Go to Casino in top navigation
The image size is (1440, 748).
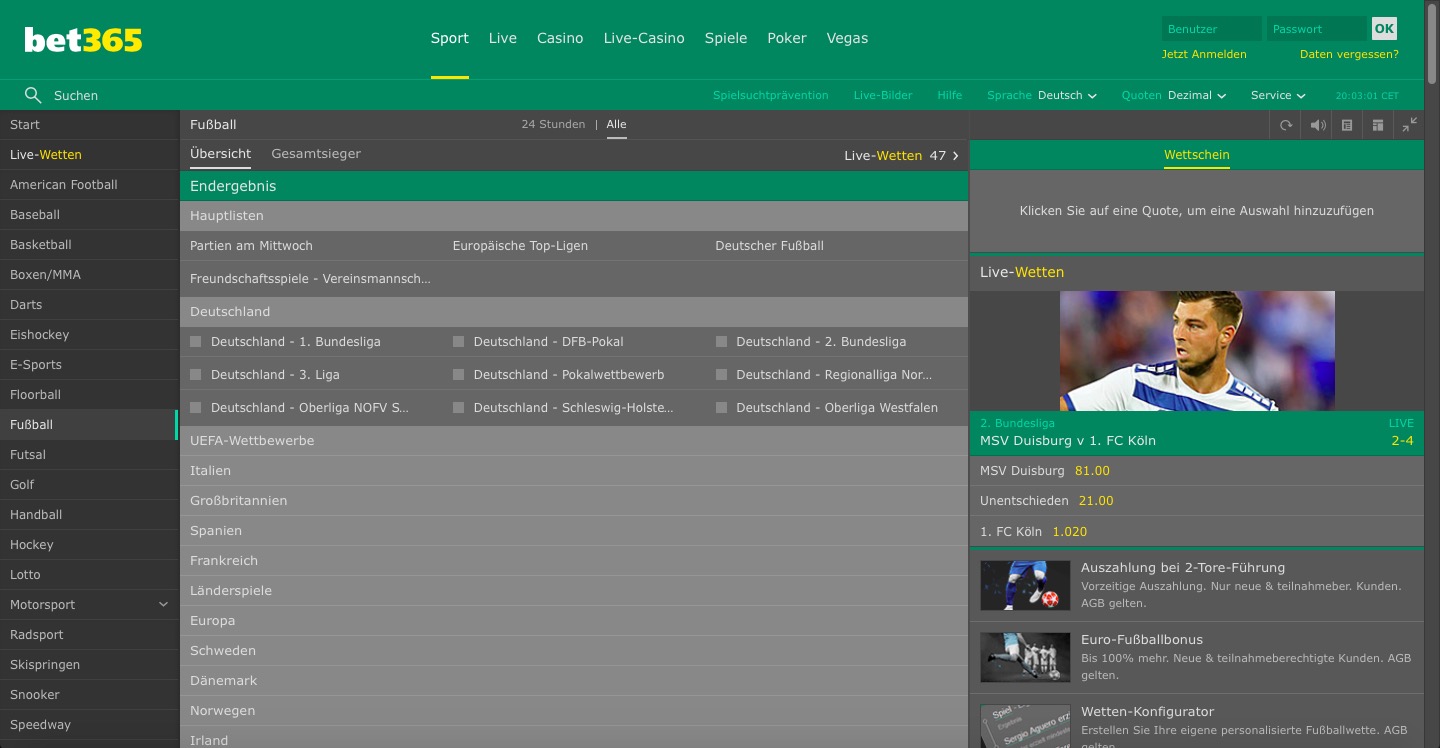560,38
